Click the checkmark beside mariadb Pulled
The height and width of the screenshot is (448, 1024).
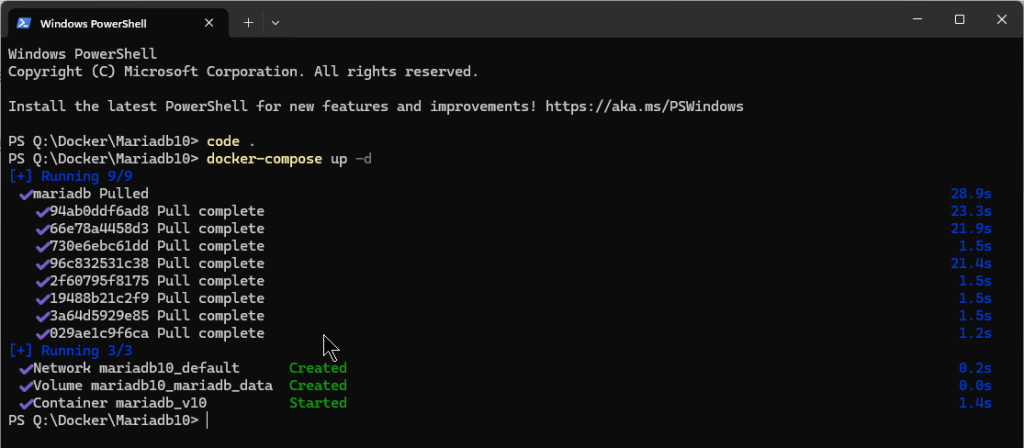(x=25, y=193)
